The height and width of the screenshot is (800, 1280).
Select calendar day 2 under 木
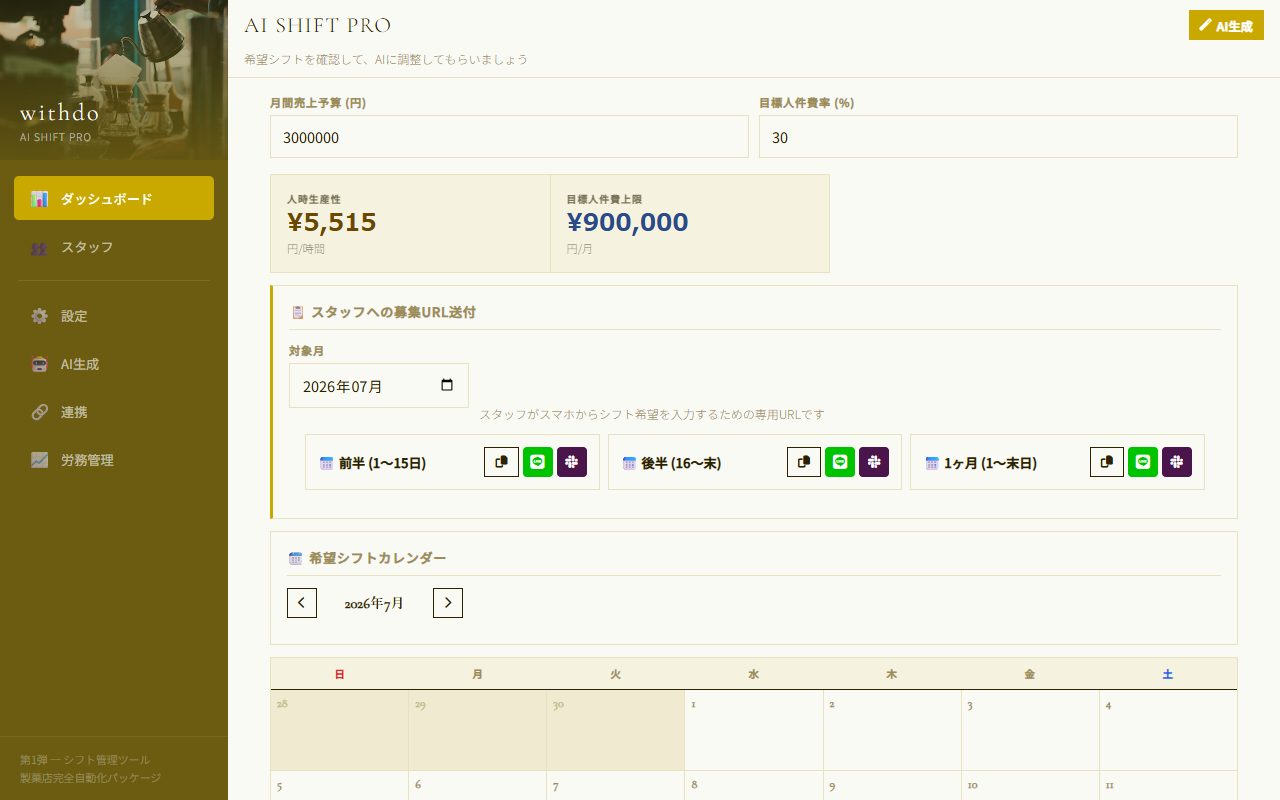tap(891, 730)
